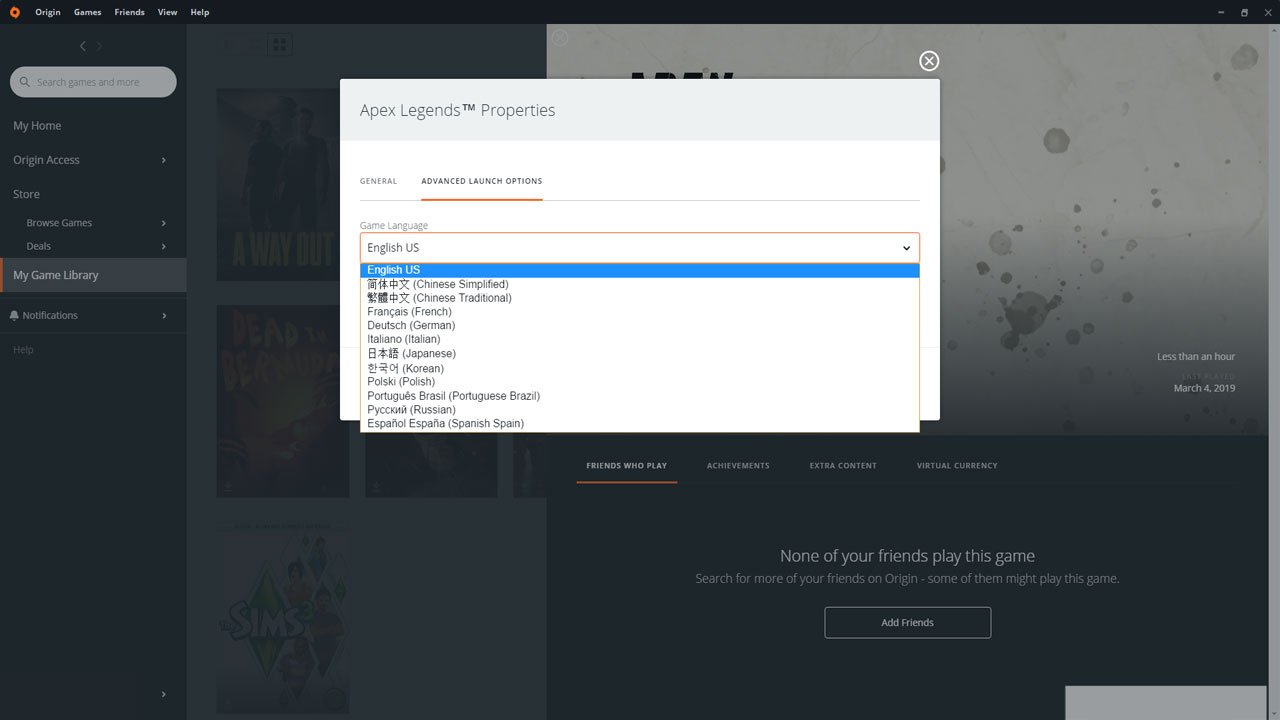Select Español España language option
1280x720 pixels.
640,424
